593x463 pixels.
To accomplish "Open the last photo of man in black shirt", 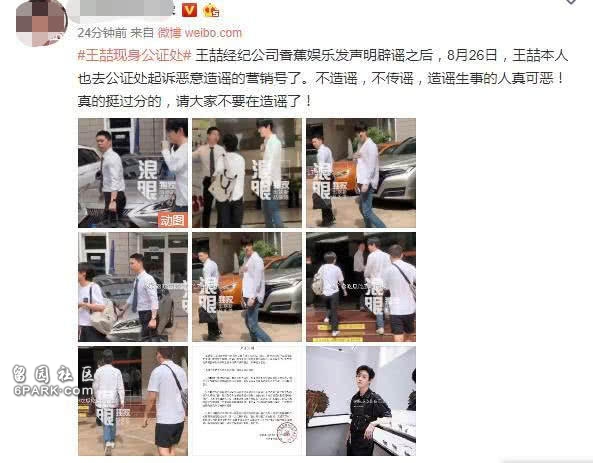I will (361, 401).
